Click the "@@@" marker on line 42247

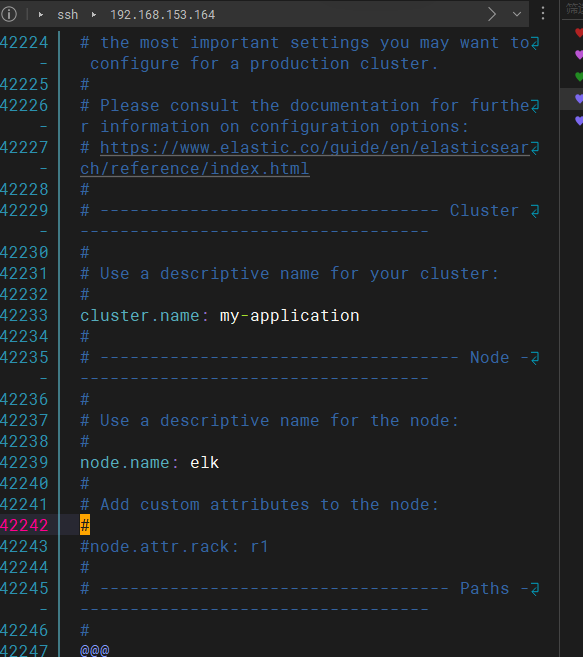tap(95, 650)
